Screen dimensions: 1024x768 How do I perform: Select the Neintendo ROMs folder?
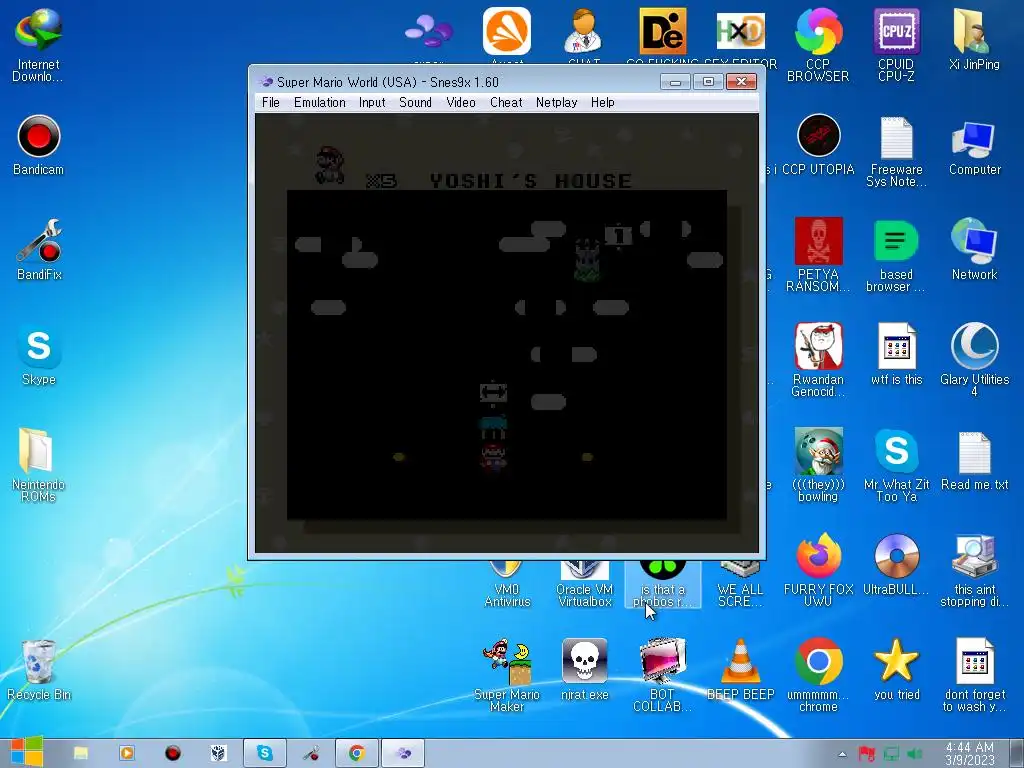point(39,464)
